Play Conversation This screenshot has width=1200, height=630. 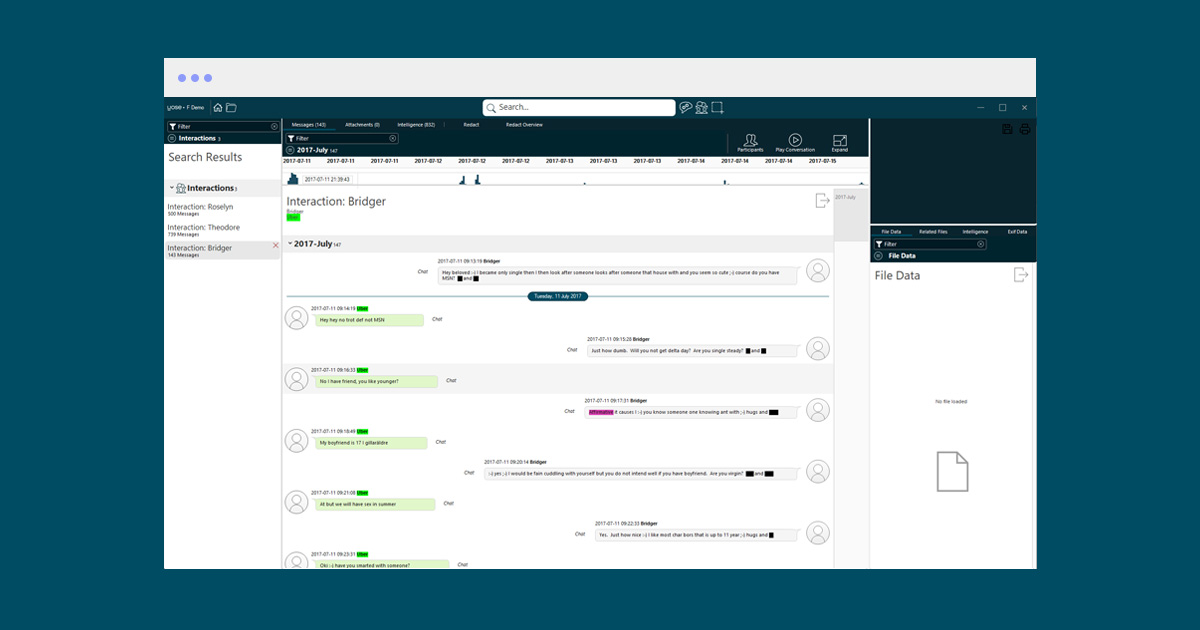click(x=795, y=143)
